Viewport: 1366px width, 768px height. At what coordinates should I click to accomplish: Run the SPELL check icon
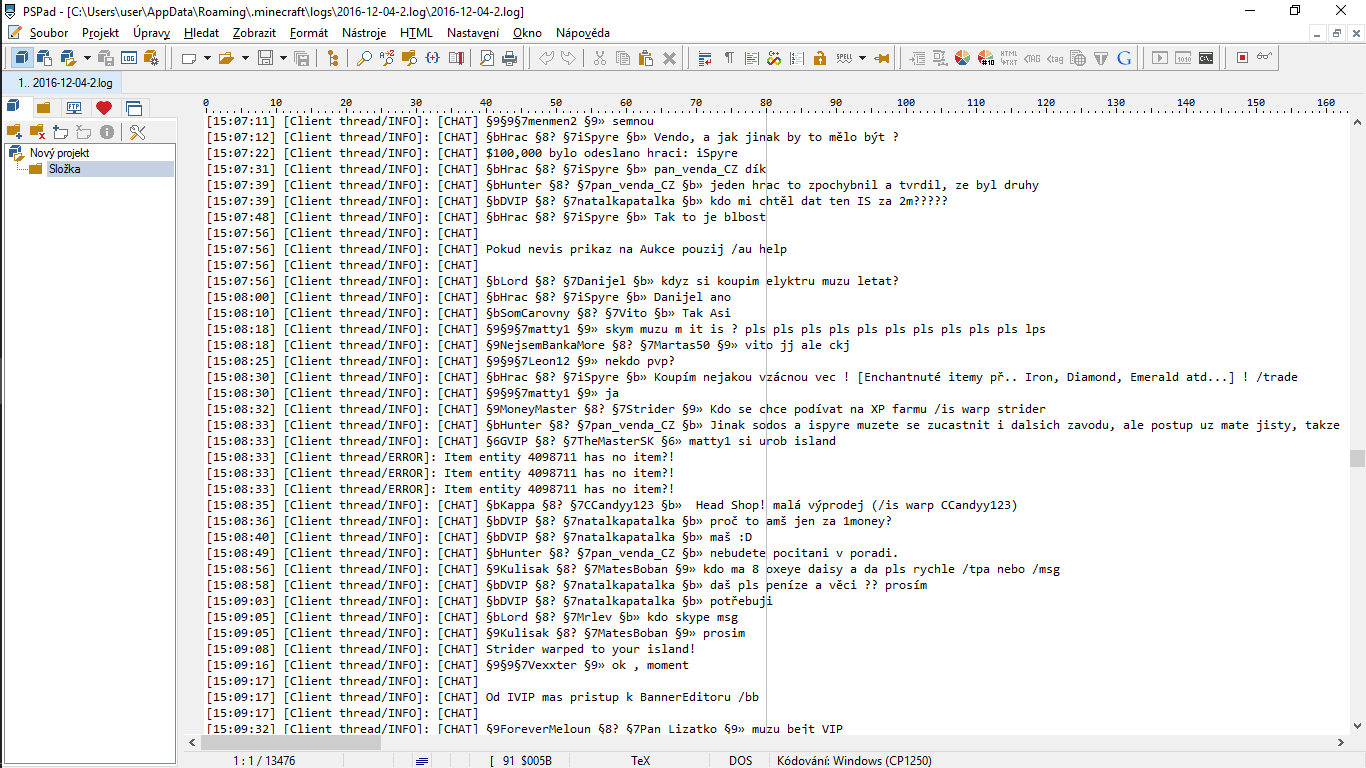[844, 58]
